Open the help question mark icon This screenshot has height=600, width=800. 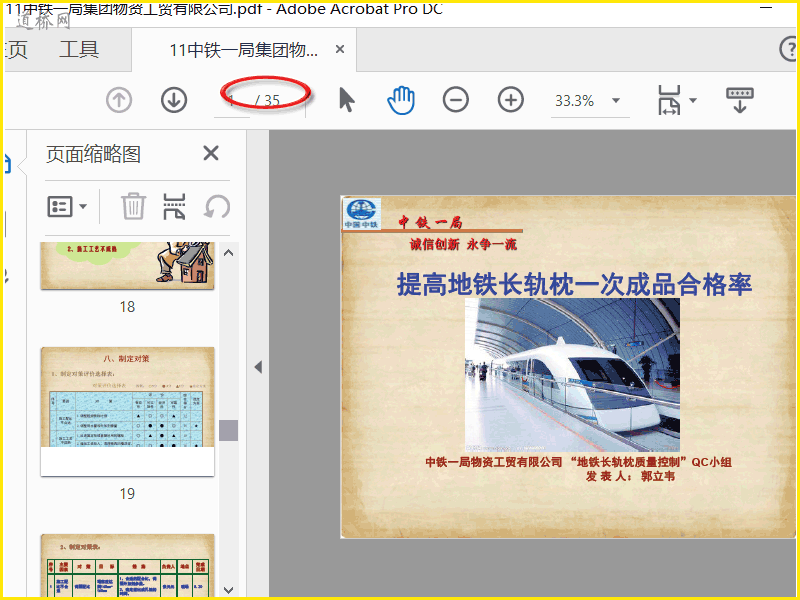click(789, 49)
